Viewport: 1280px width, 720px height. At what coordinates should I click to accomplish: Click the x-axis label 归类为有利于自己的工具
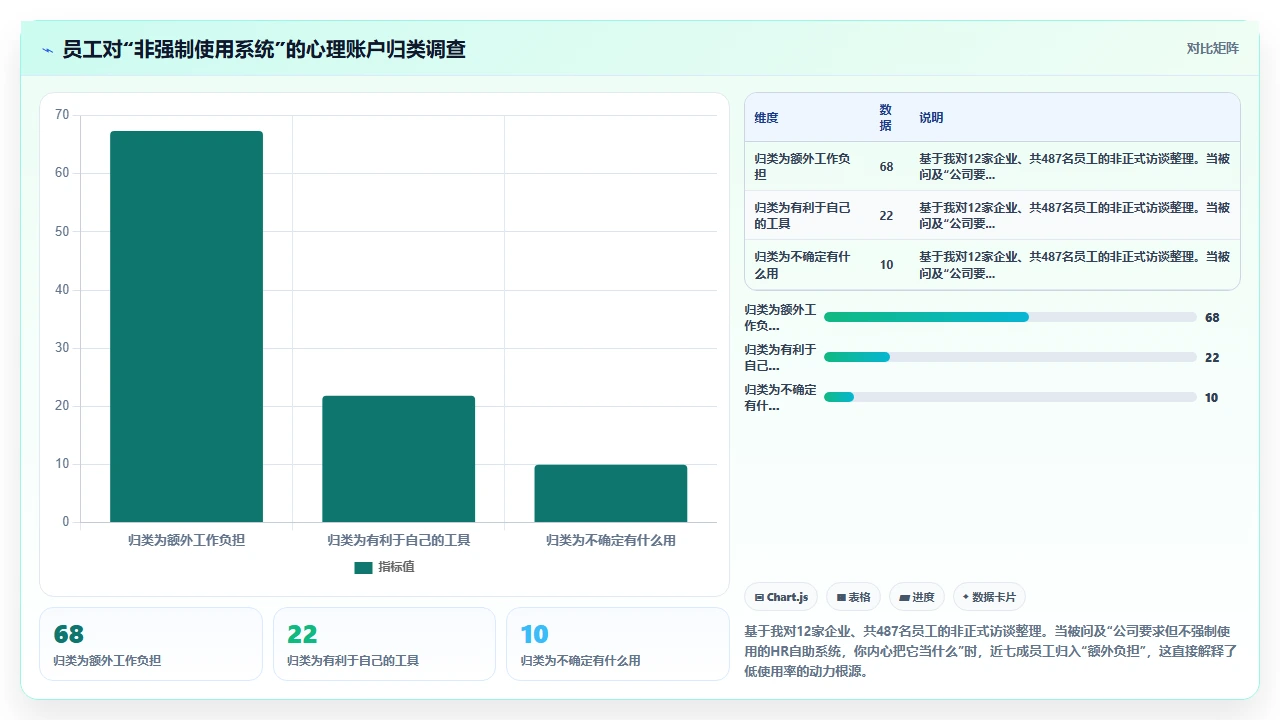(x=398, y=540)
